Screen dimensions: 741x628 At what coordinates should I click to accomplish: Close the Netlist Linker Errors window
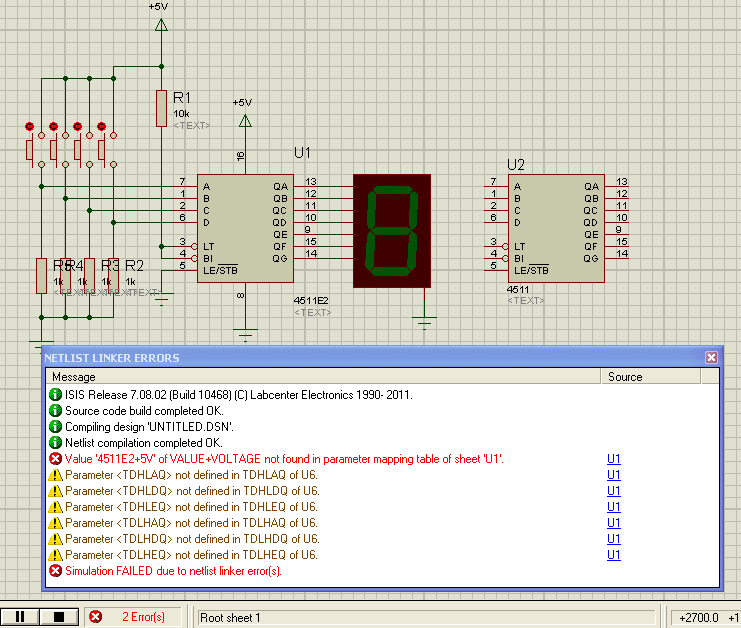point(711,357)
